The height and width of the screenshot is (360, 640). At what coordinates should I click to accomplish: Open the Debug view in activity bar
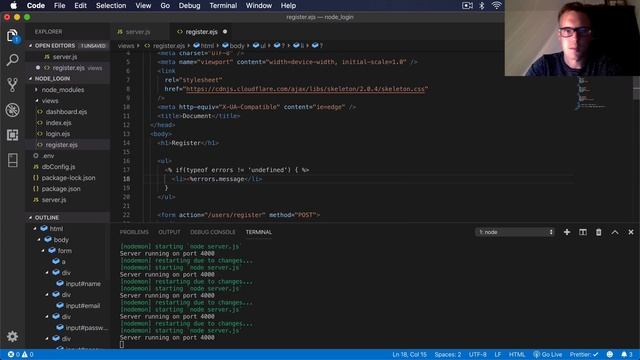tap(12, 110)
